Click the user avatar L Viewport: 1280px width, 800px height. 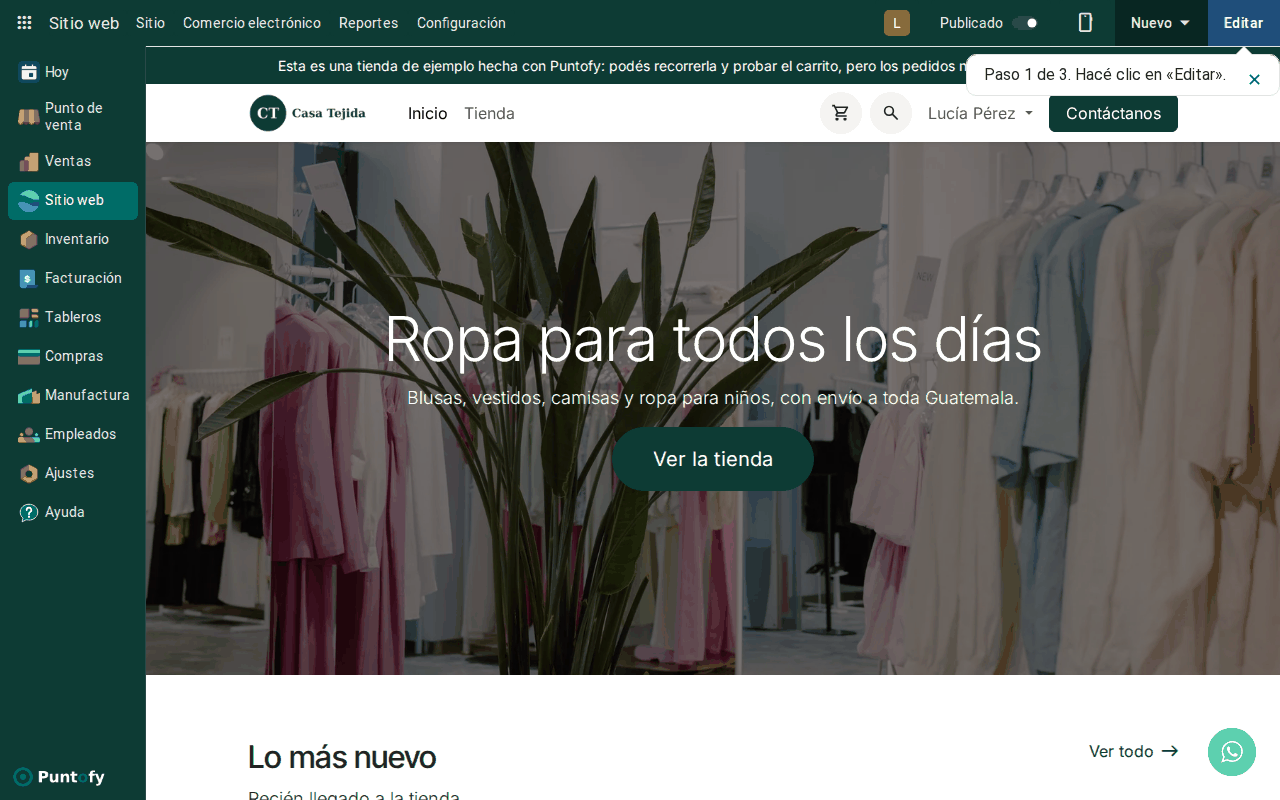click(x=897, y=23)
